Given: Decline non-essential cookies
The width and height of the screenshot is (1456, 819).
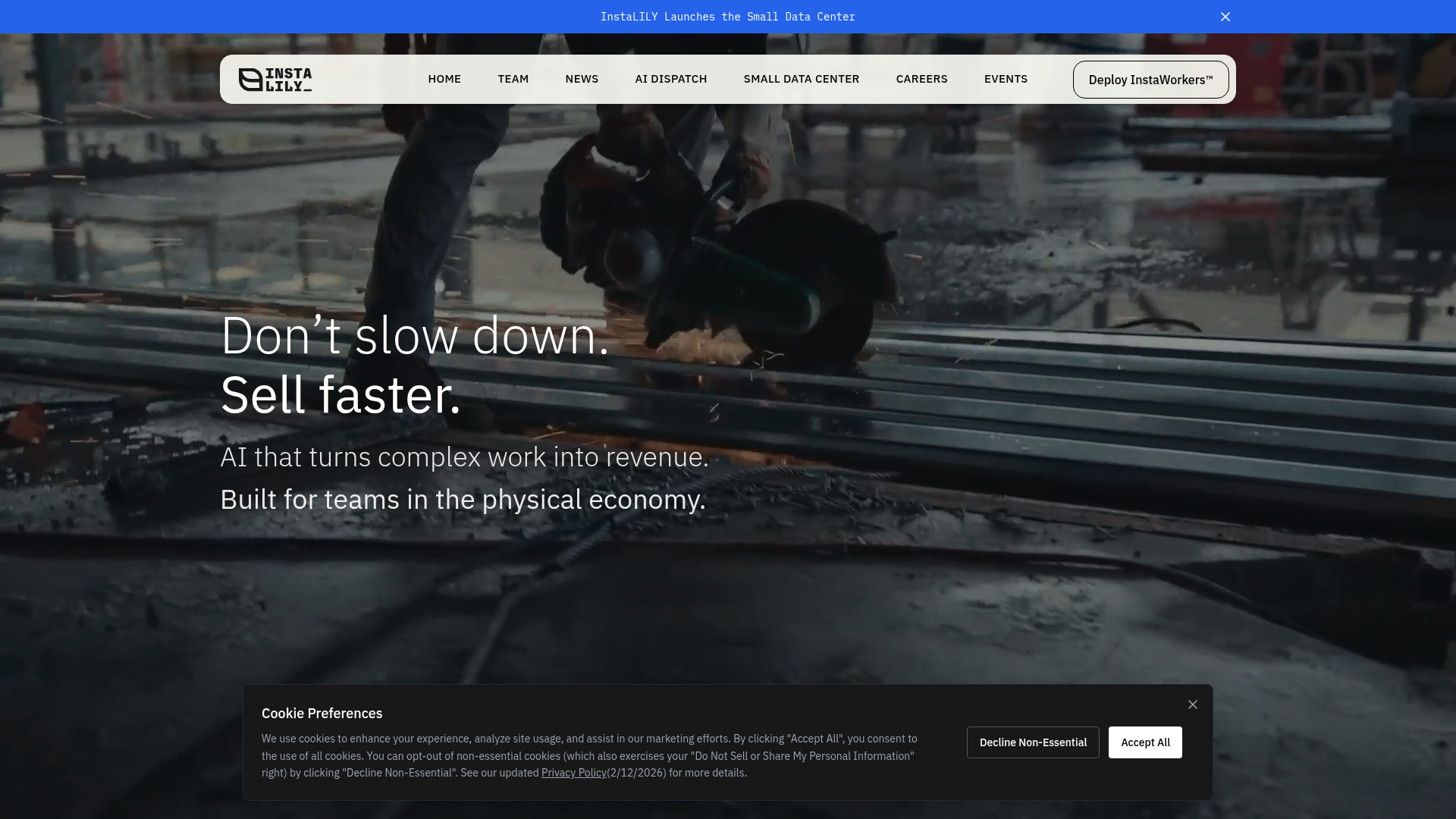Looking at the screenshot, I should click(1033, 742).
